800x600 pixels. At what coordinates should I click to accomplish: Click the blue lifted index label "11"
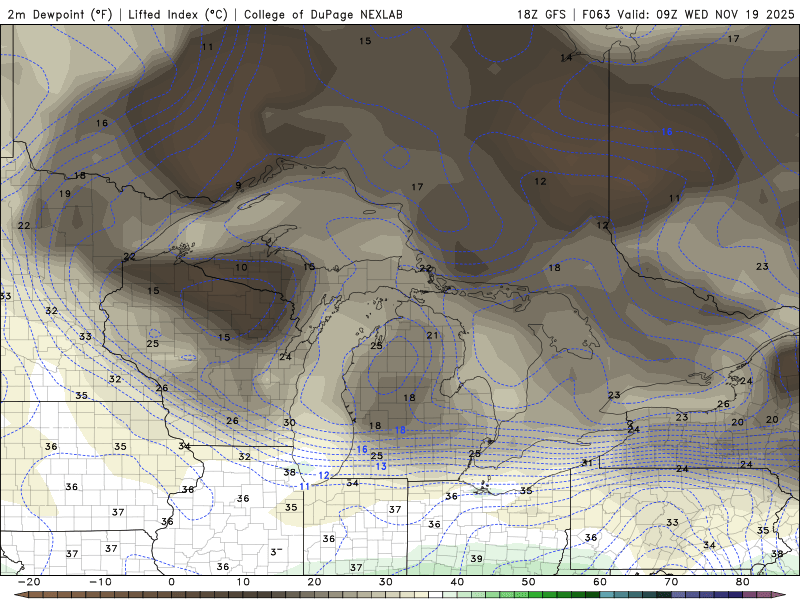[x=305, y=486]
